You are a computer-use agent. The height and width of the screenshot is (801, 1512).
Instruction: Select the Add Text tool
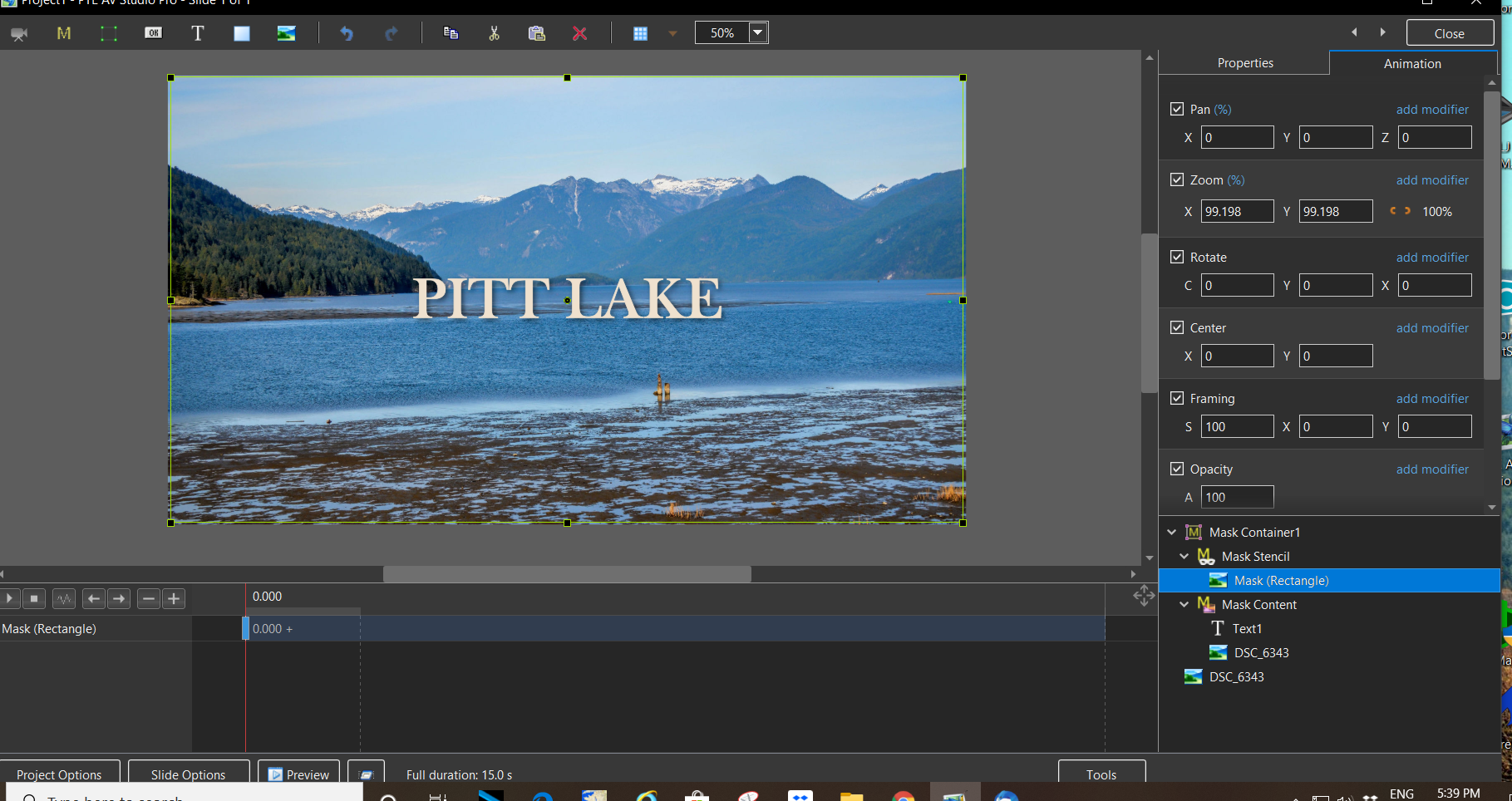(197, 33)
